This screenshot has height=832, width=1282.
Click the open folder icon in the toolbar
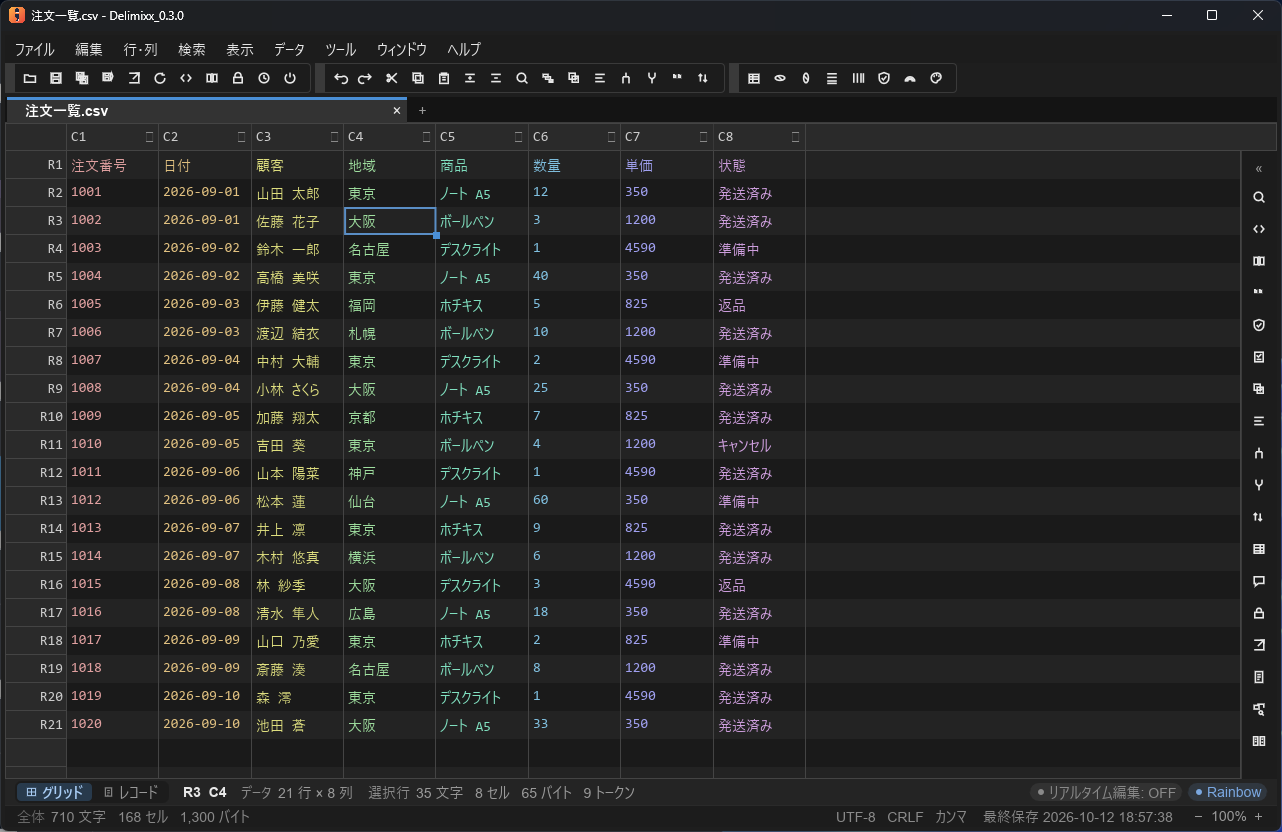tap(30, 78)
